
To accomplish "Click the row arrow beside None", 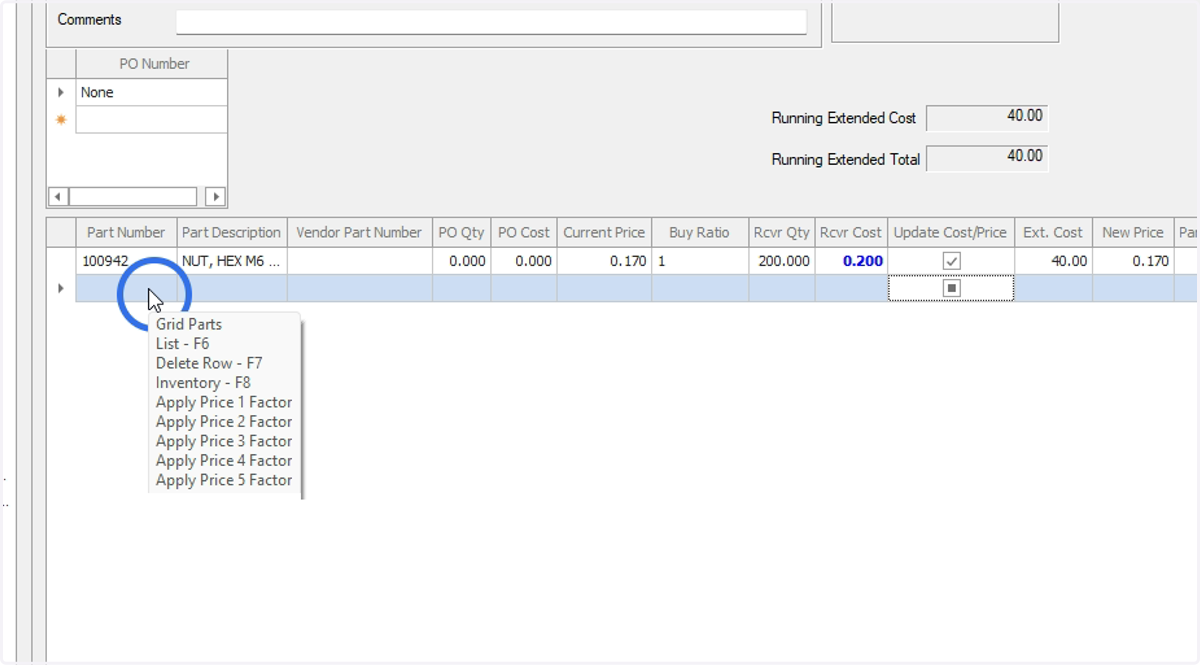I will [61, 92].
